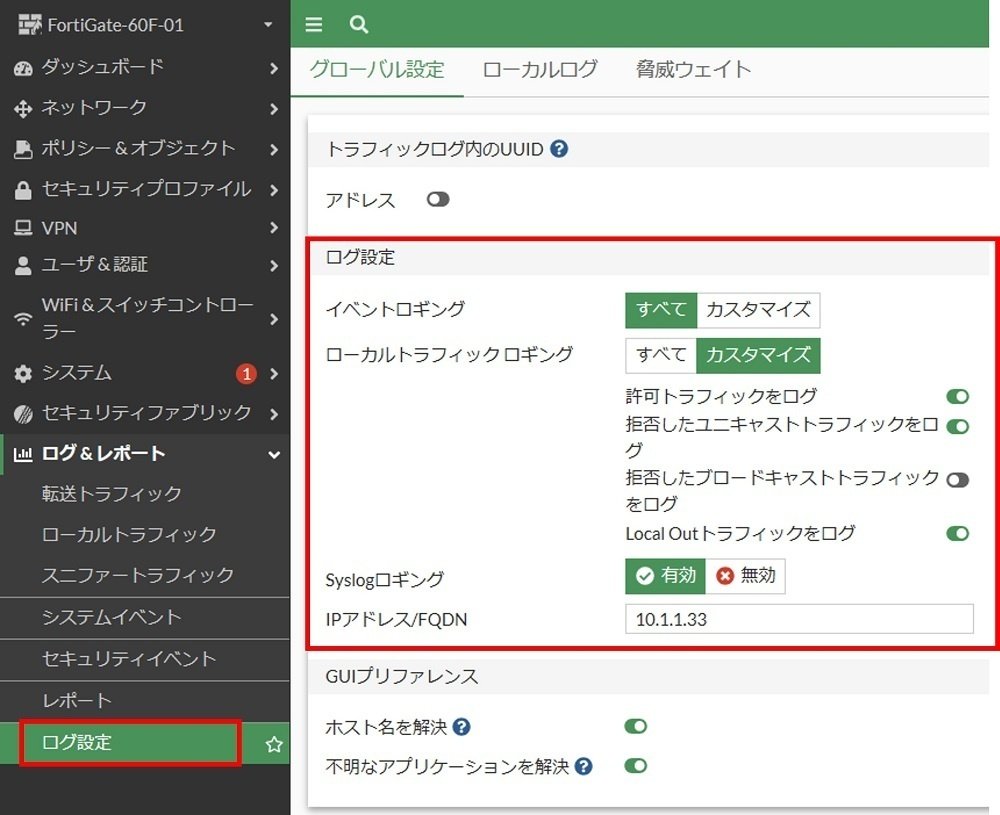Open the Dashboard (ダッシュボード) sidebar icon
Image resolution: width=1000 pixels, height=815 pixels.
(x=24, y=68)
